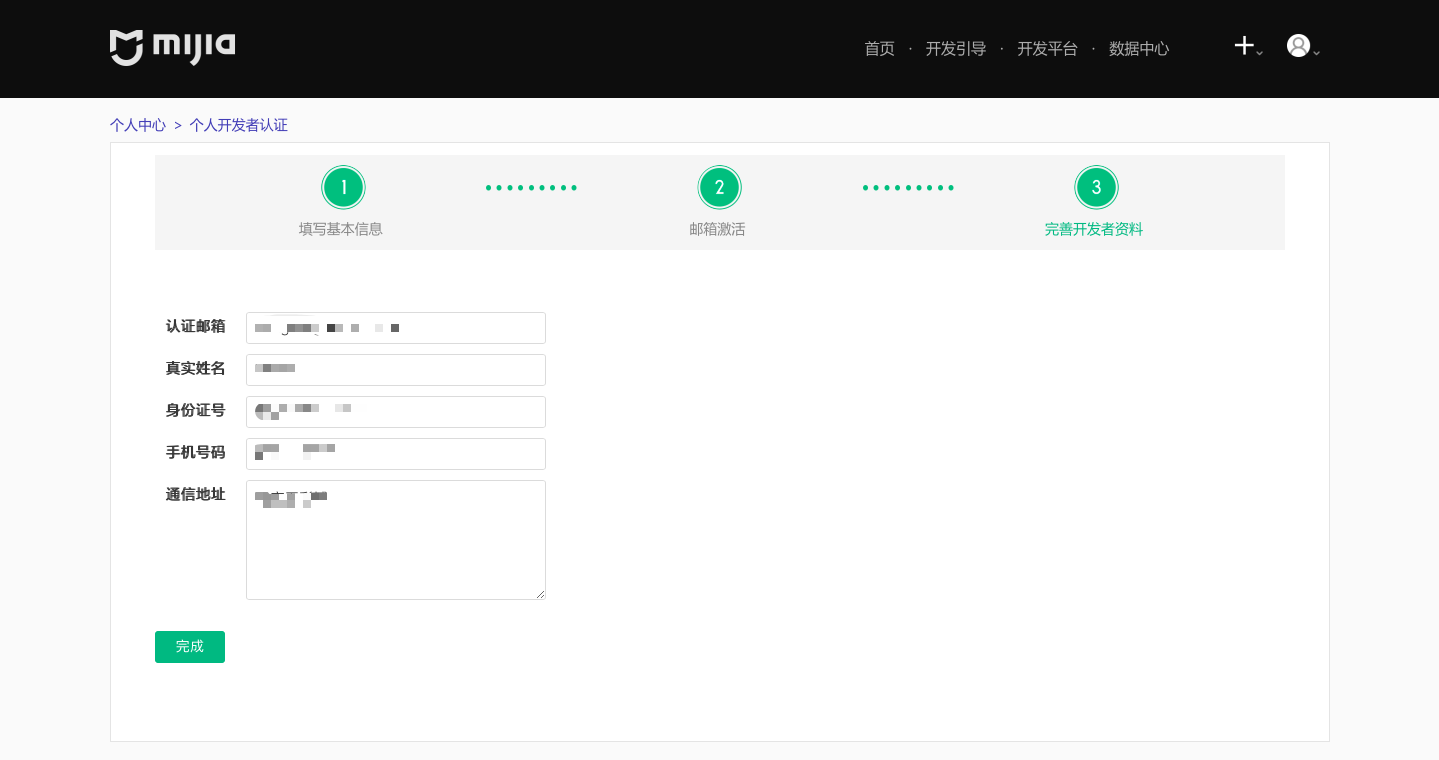The image size is (1439, 760).
Task: Click the 完善开发者资料 step label
Action: tap(1094, 229)
